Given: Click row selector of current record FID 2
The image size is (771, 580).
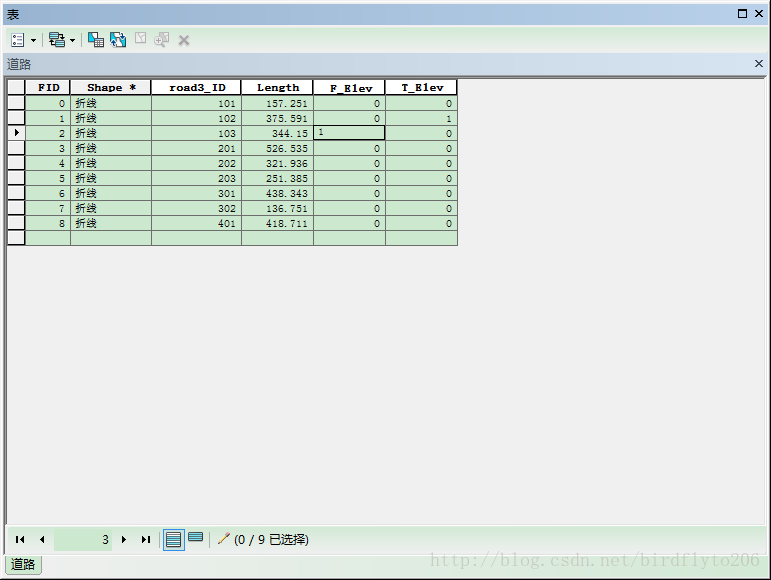Looking at the screenshot, I should [16, 133].
